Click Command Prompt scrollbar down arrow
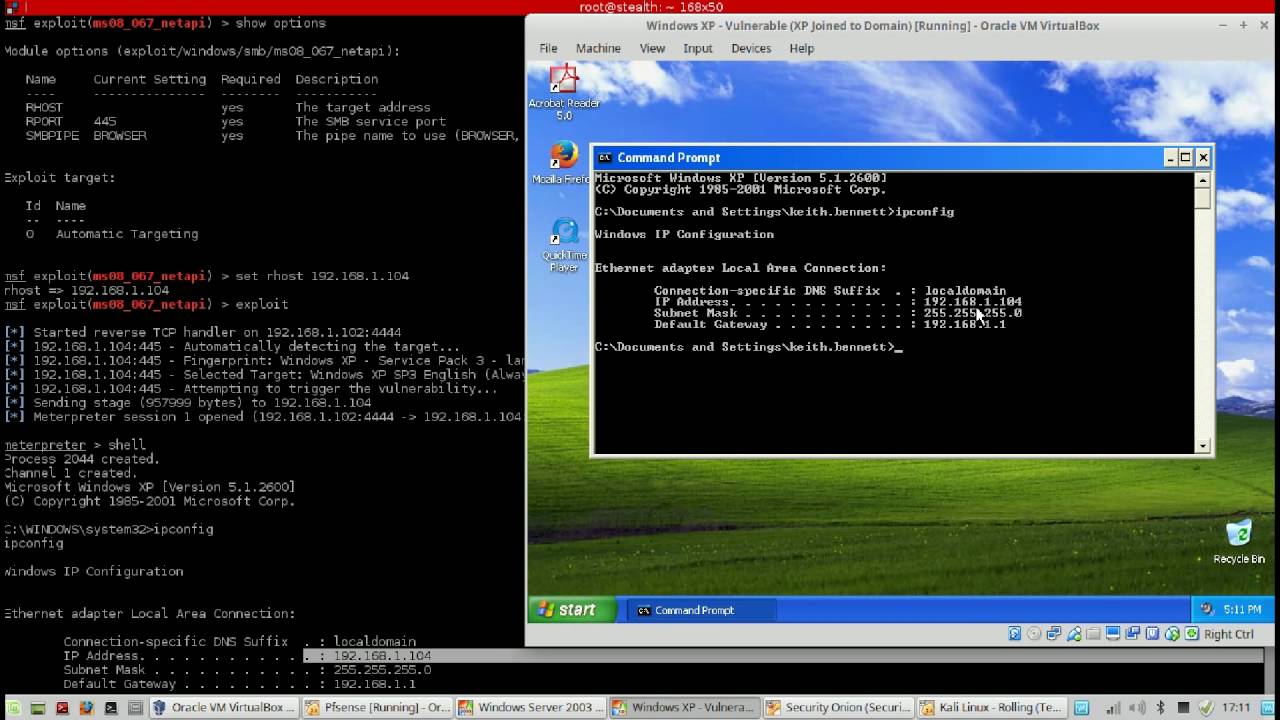Screen dimensions: 1280x720 click(x=1203, y=445)
